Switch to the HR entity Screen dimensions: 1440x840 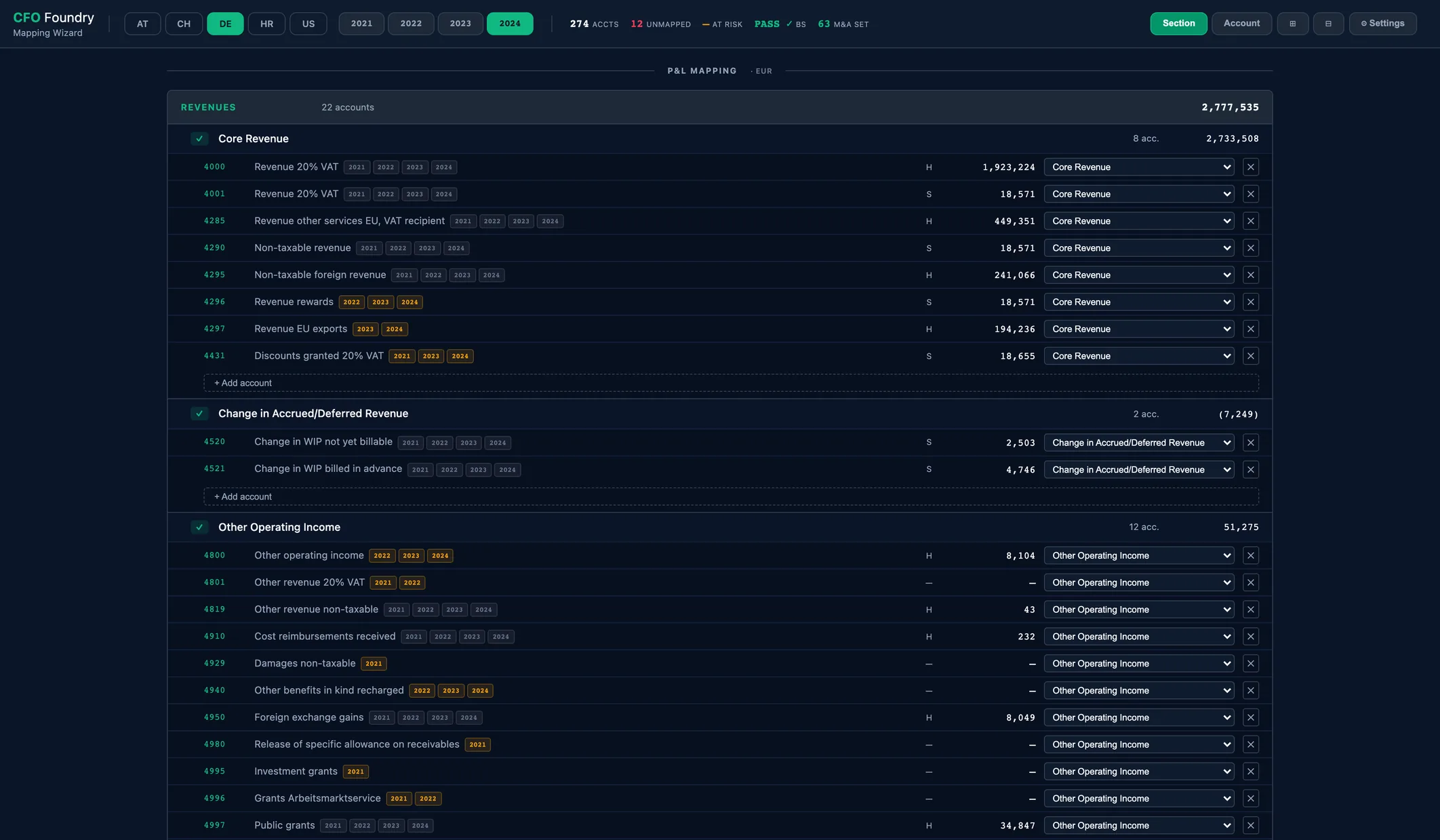point(266,24)
